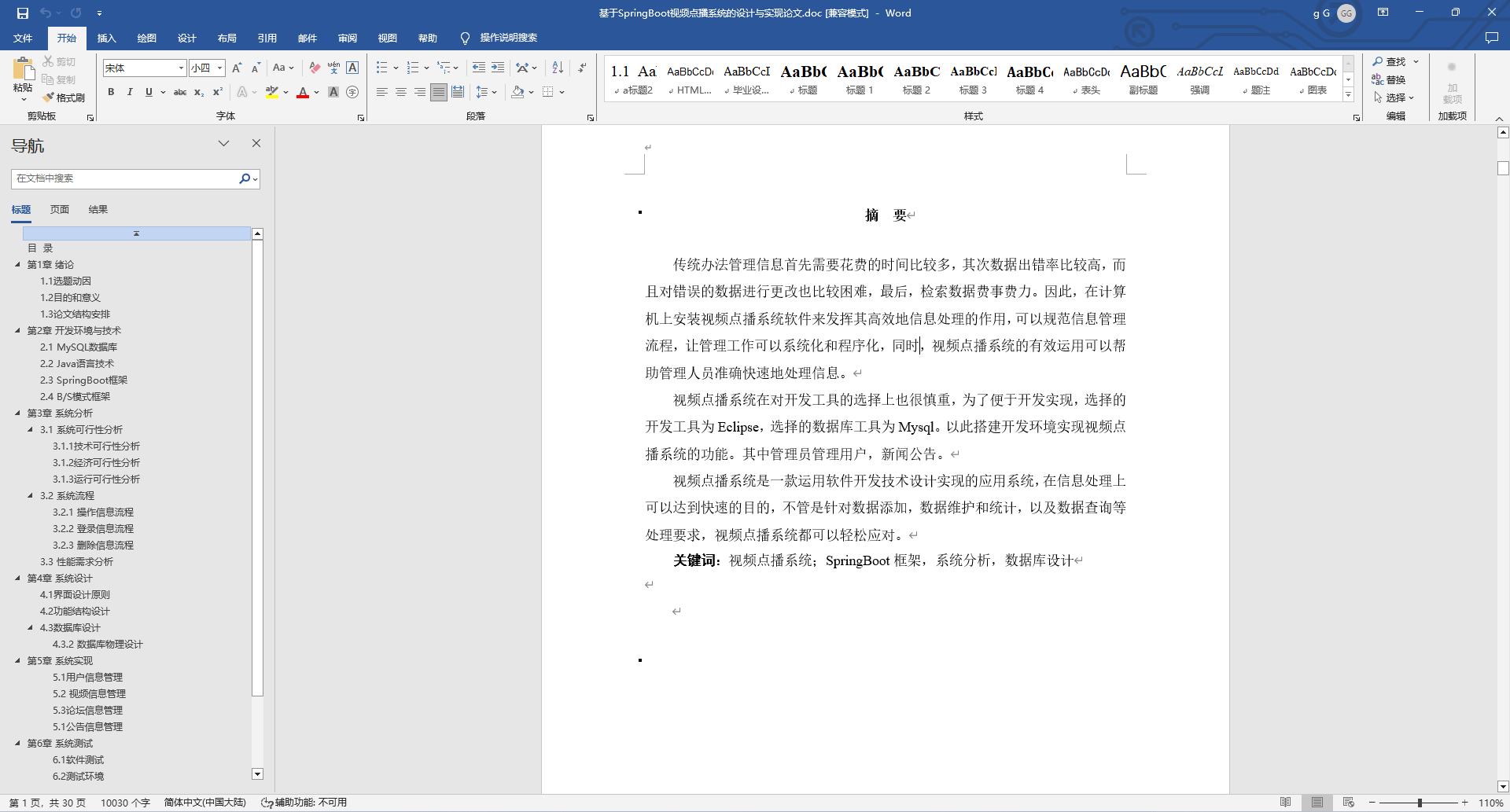Search the navigation pane with magnifier icon
Image resolution: width=1510 pixels, height=812 pixels.
(245, 178)
